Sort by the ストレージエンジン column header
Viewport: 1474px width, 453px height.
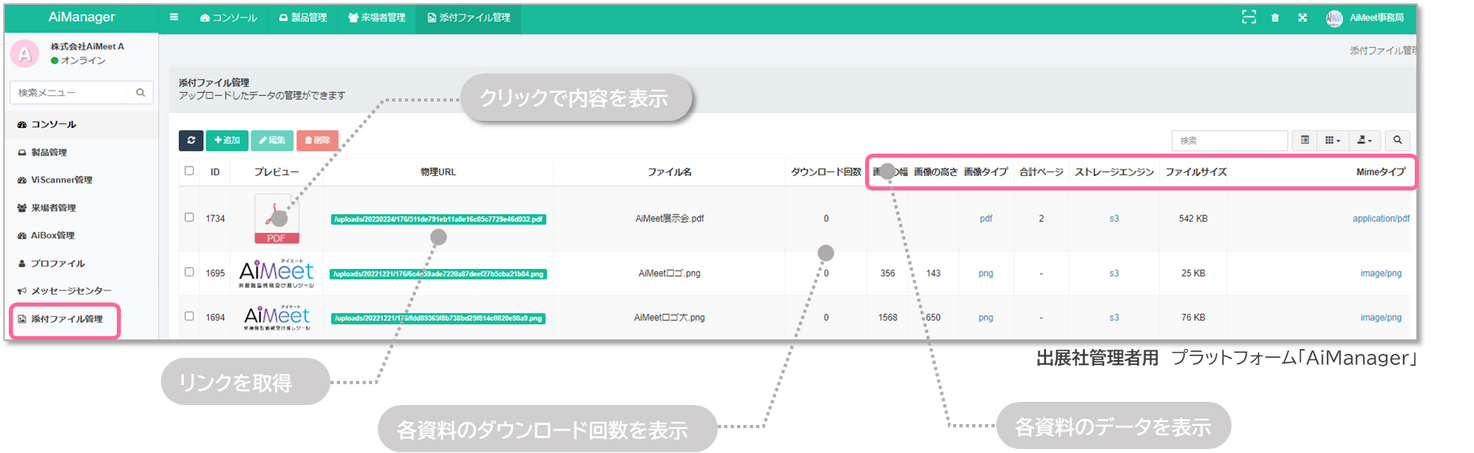click(x=1115, y=172)
